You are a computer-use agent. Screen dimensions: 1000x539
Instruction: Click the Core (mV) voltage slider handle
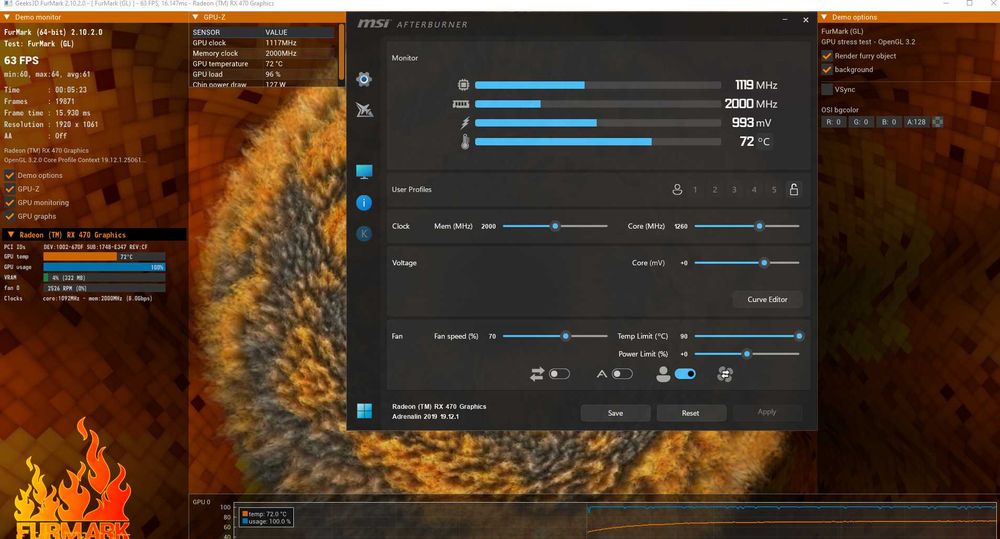coord(763,263)
